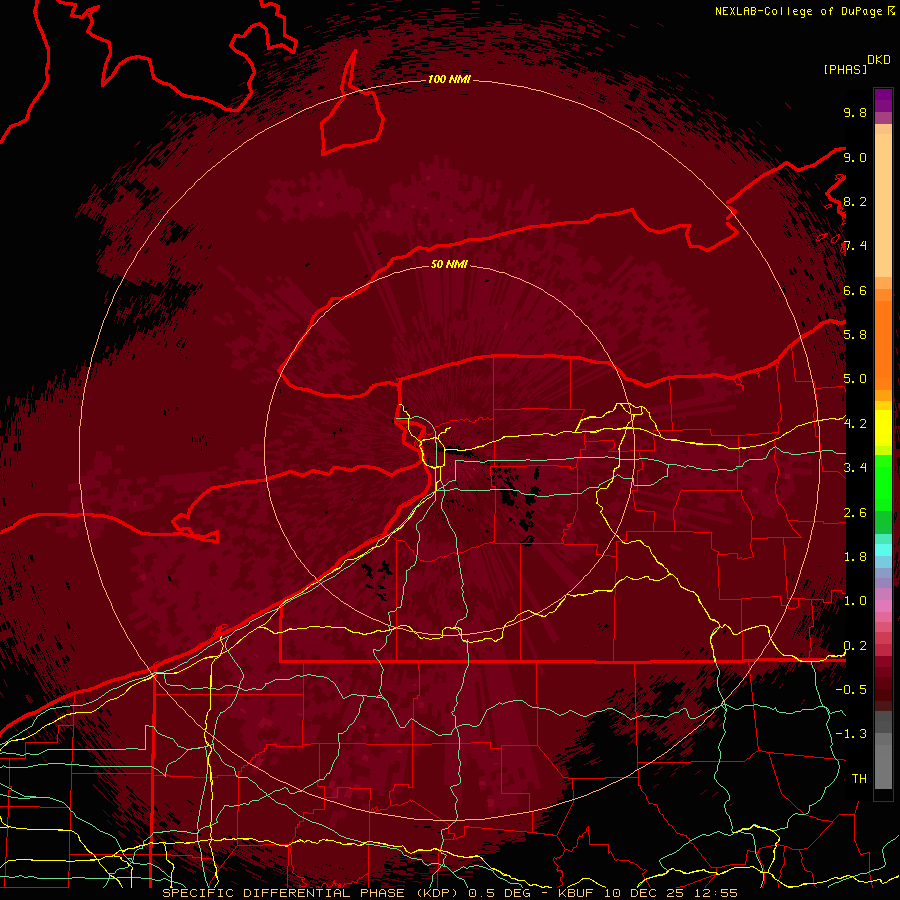Pick the bright green segment of the color bar
Screen dimensions: 900x900
point(883,482)
